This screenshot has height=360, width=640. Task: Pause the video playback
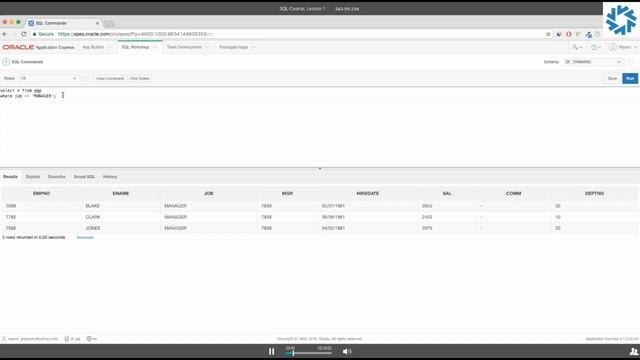point(271,351)
